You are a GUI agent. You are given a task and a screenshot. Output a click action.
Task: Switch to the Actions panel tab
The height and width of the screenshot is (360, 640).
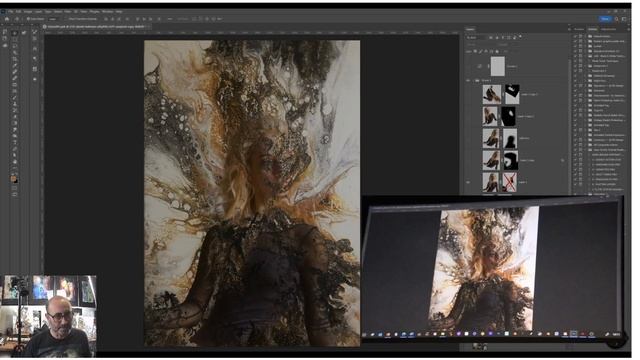click(592, 29)
